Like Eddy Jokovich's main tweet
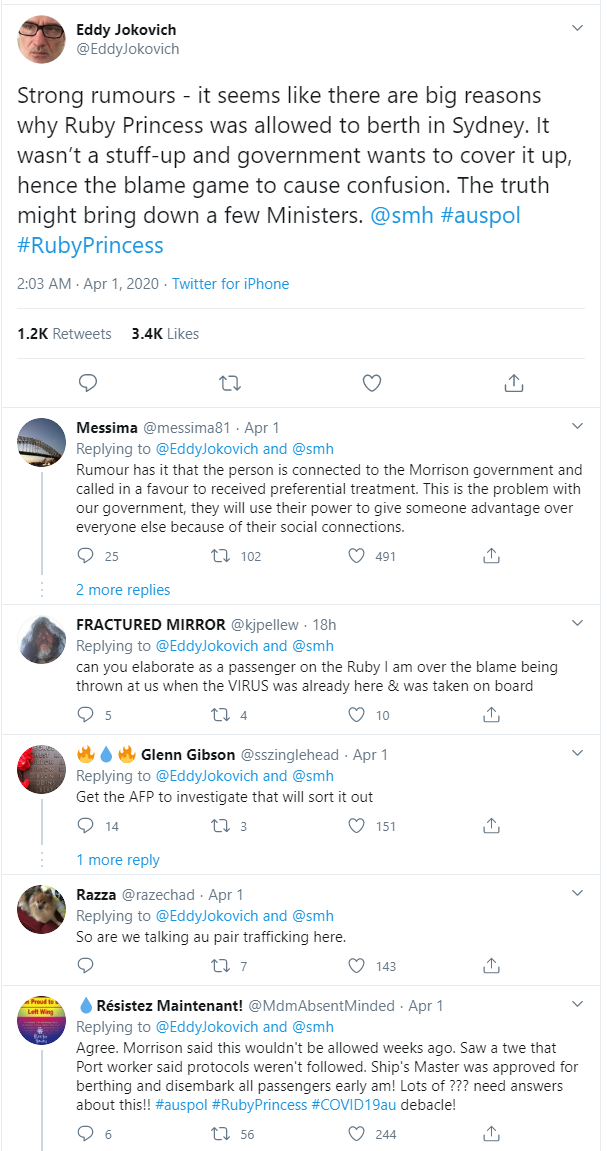Screen dimensions: 607x1151 coord(372,383)
